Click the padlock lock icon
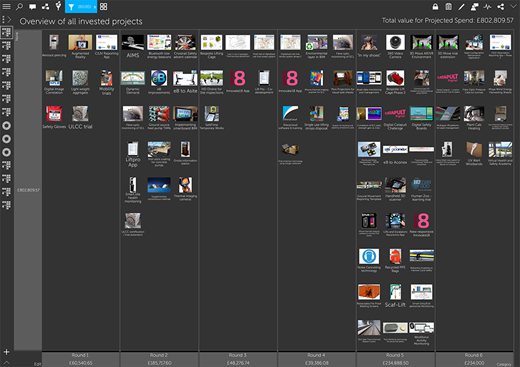Viewport: 520px width, 367px height. (435, 6)
